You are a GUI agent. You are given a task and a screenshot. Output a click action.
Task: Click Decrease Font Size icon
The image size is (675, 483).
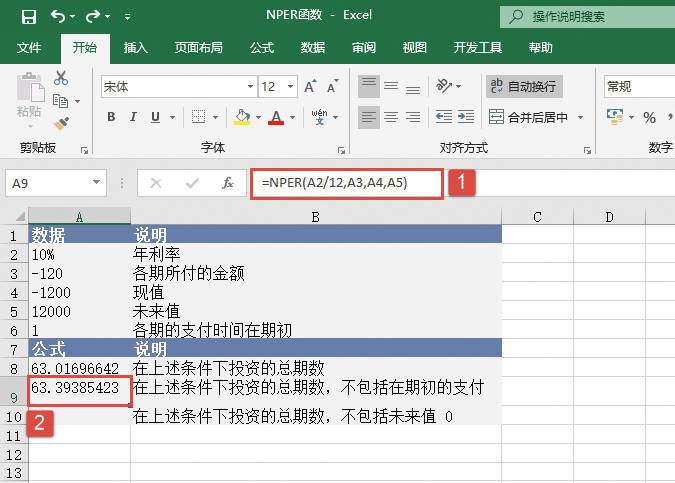[332, 87]
